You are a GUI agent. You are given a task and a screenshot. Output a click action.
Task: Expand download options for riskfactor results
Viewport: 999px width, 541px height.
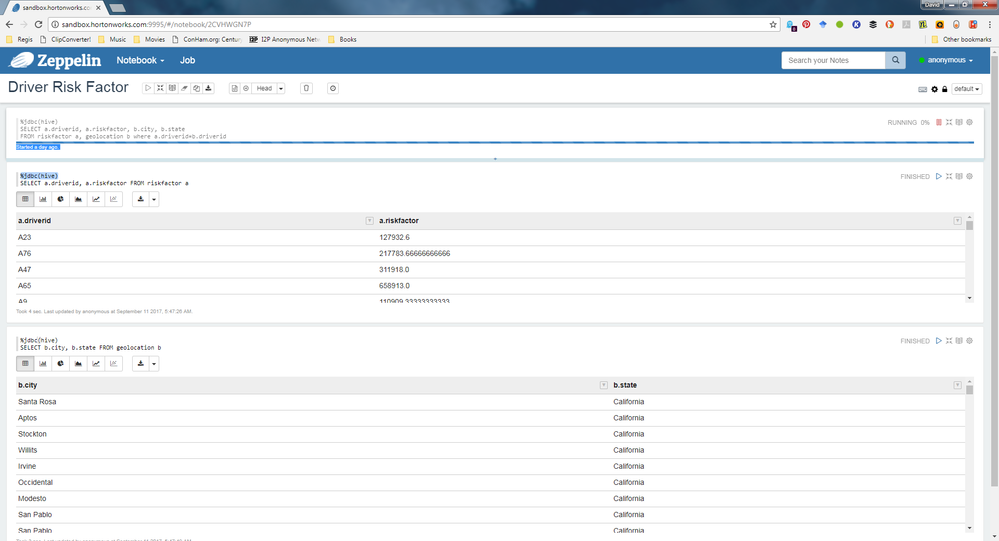(154, 199)
